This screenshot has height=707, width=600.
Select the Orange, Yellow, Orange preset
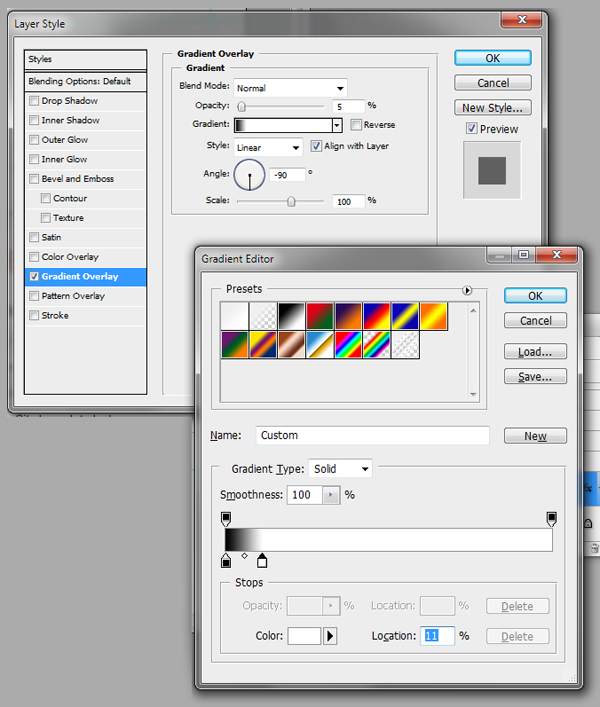click(x=433, y=316)
